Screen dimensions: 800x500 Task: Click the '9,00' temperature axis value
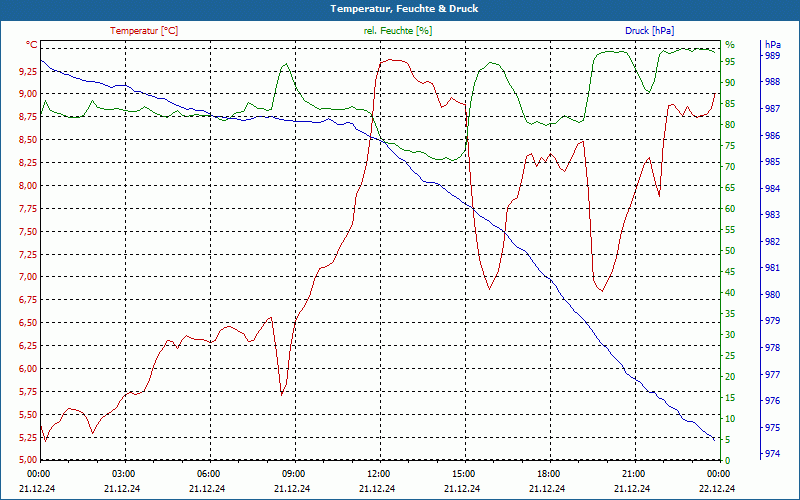[28, 93]
